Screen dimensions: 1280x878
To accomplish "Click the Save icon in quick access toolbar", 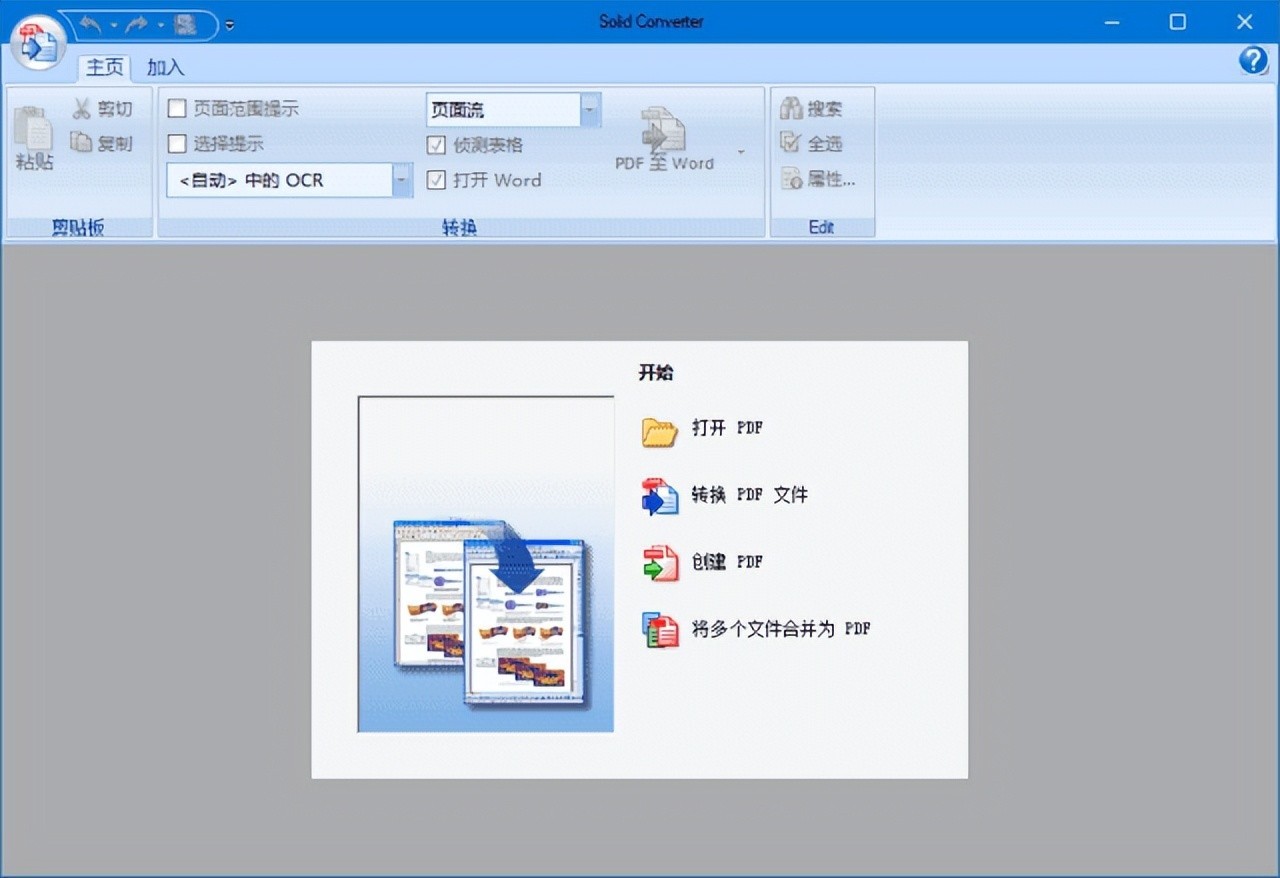I will [x=185, y=25].
